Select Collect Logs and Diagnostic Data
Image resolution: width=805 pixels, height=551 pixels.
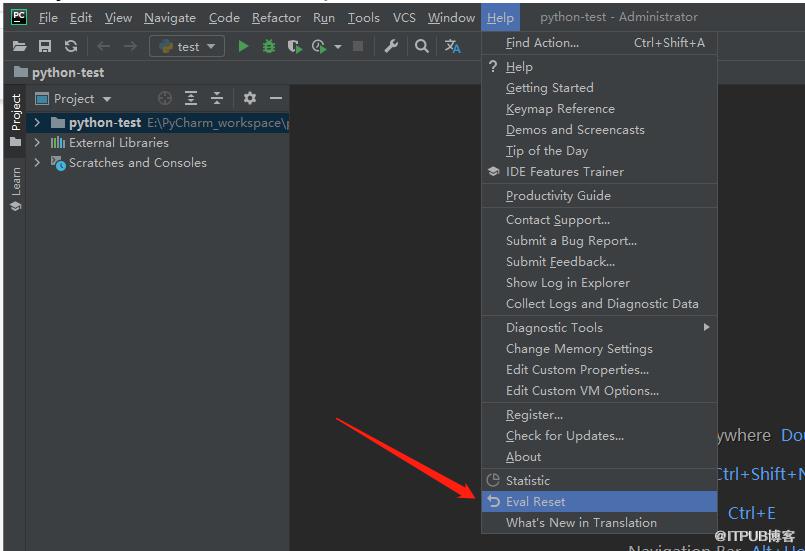pyautogui.click(x=599, y=304)
